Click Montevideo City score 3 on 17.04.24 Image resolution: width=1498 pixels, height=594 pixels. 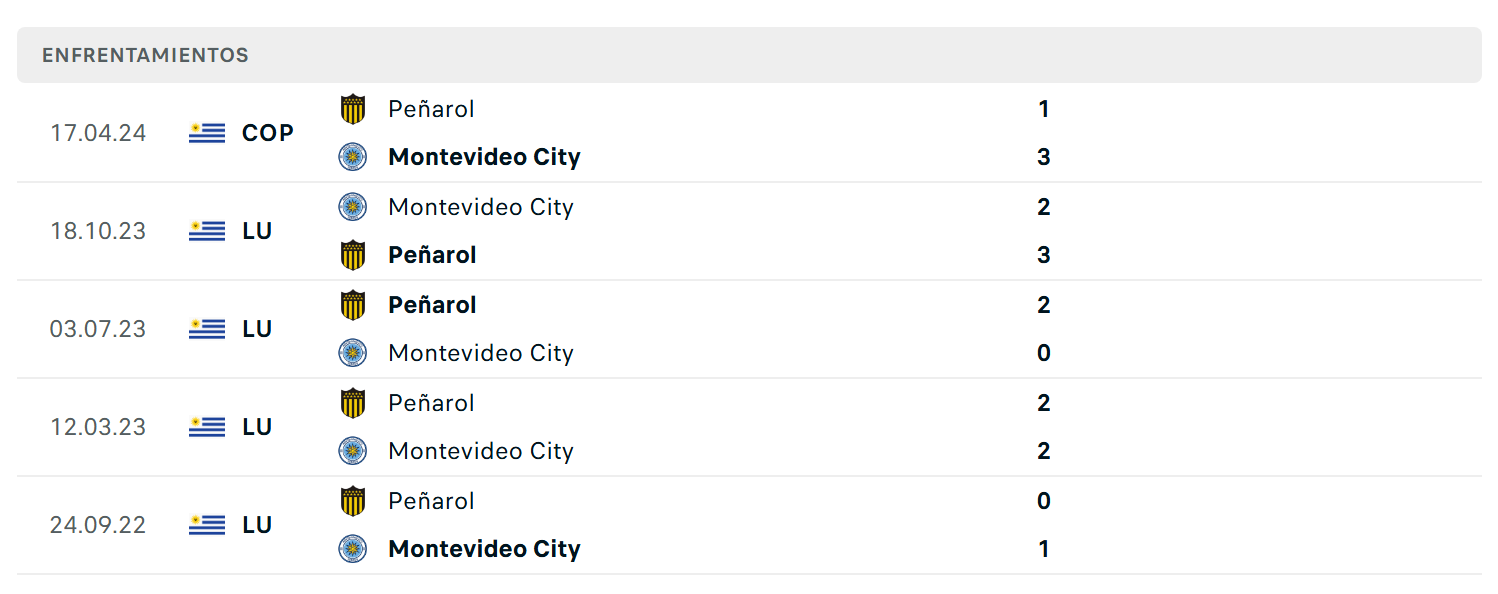pyautogui.click(x=1044, y=157)
